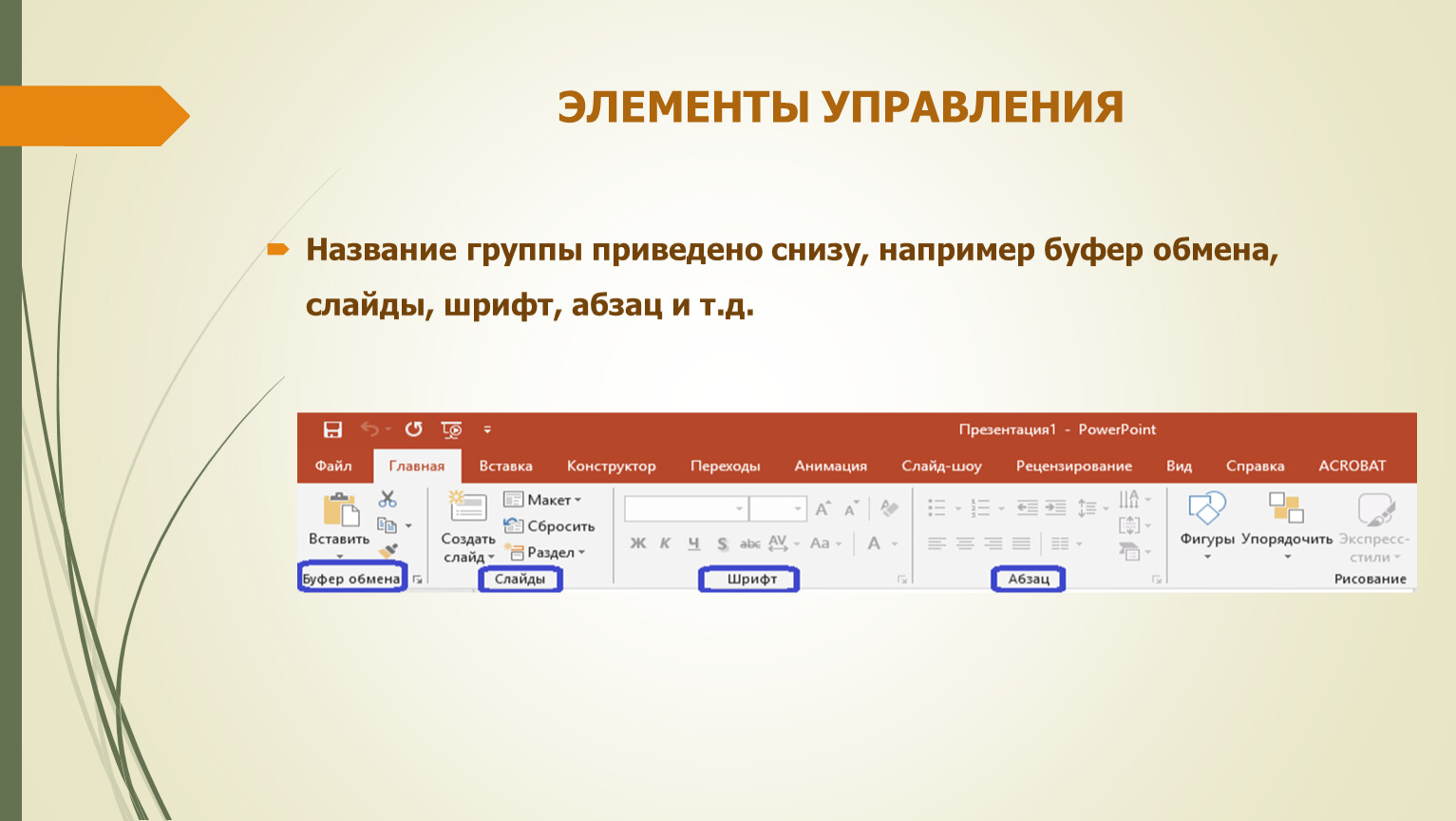Click the Вставить paste clipboard icon
The height and width of the screenshot is (821, 1456).
340,510
